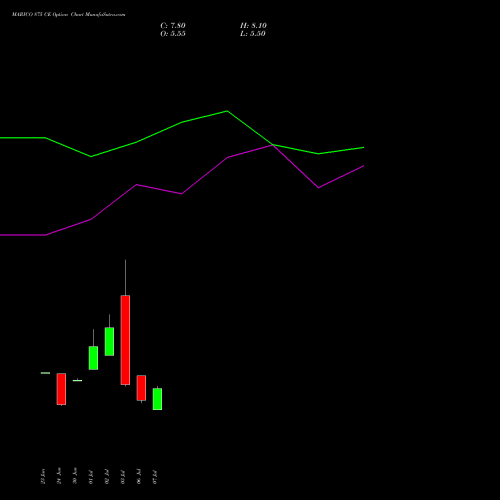Click the closing price value C: 7.80

[x=173, y=26]
